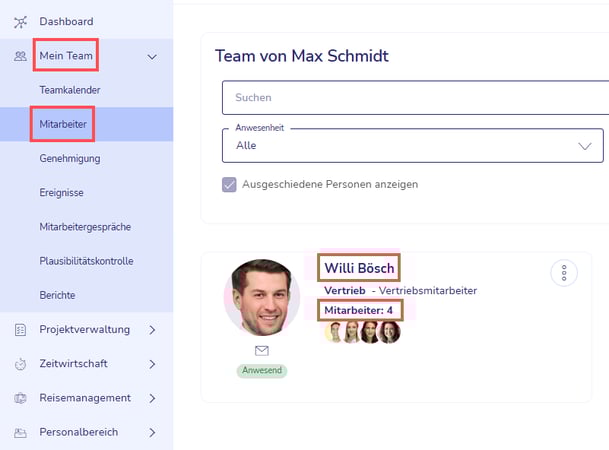Toggle Ausgeschiedene Personen anzeigen checkbox

point(229,184)
